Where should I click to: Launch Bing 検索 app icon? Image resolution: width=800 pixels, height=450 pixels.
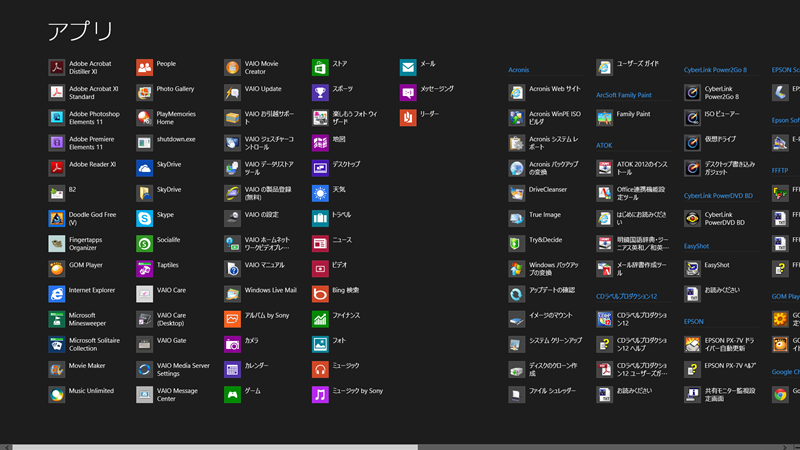[x=320, y=294]
